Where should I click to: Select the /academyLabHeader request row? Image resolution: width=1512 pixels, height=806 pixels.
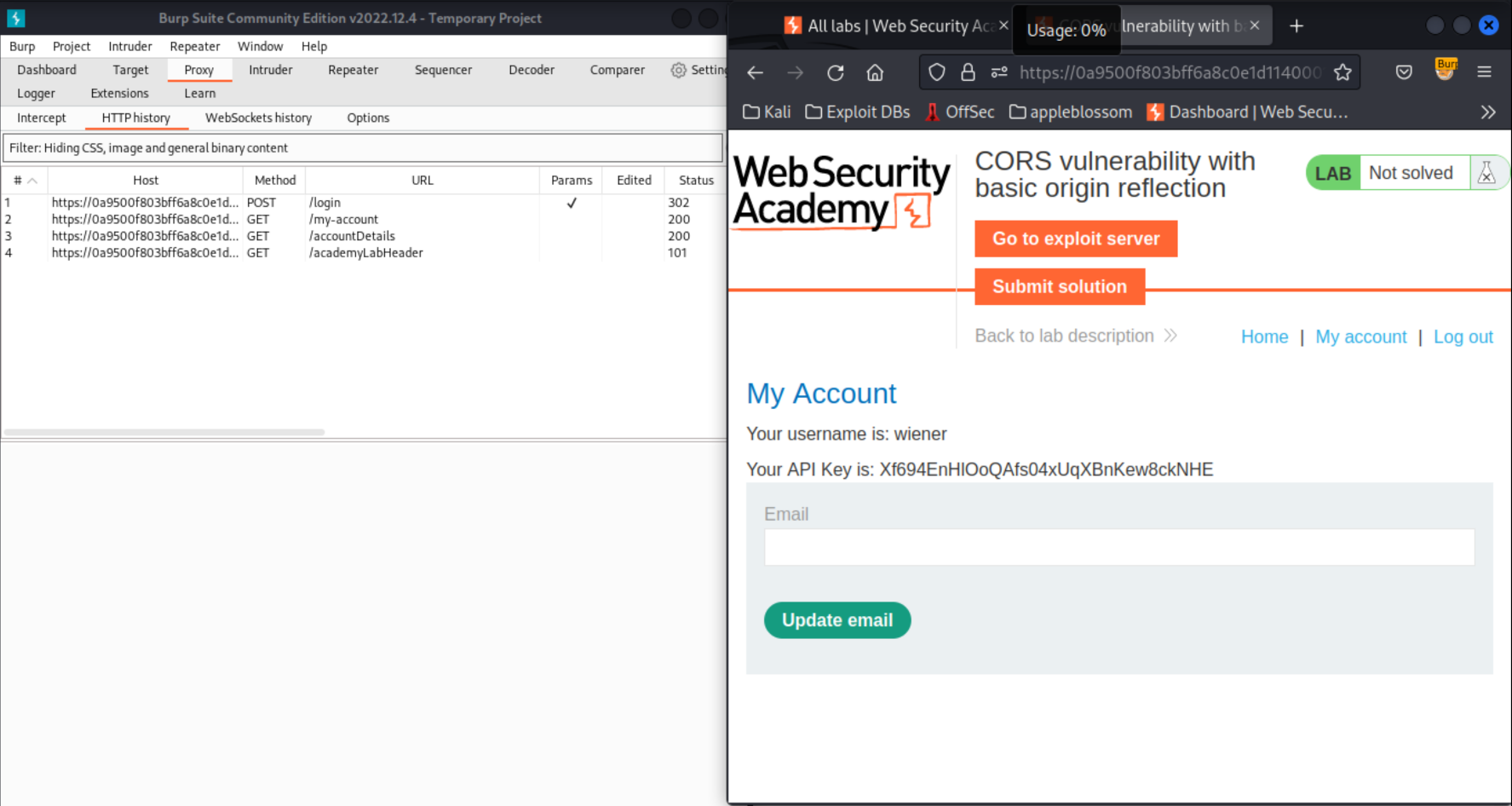point(363,253)
